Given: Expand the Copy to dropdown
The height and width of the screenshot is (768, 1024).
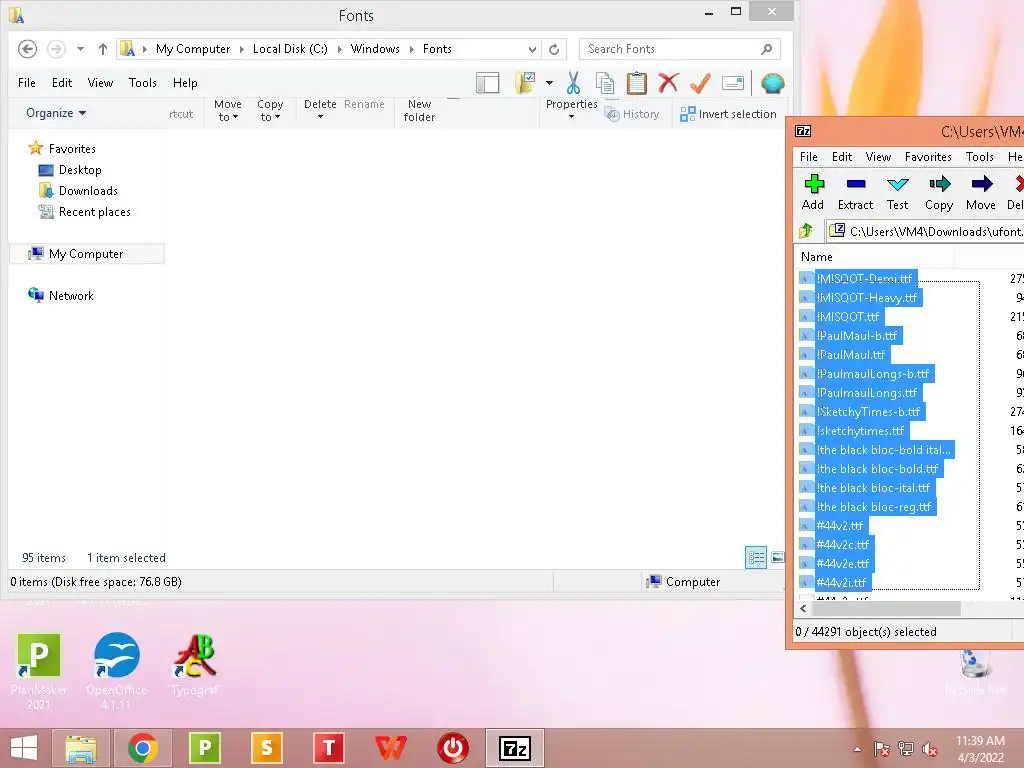Looking at the screenshot, I should click(270, 110).
